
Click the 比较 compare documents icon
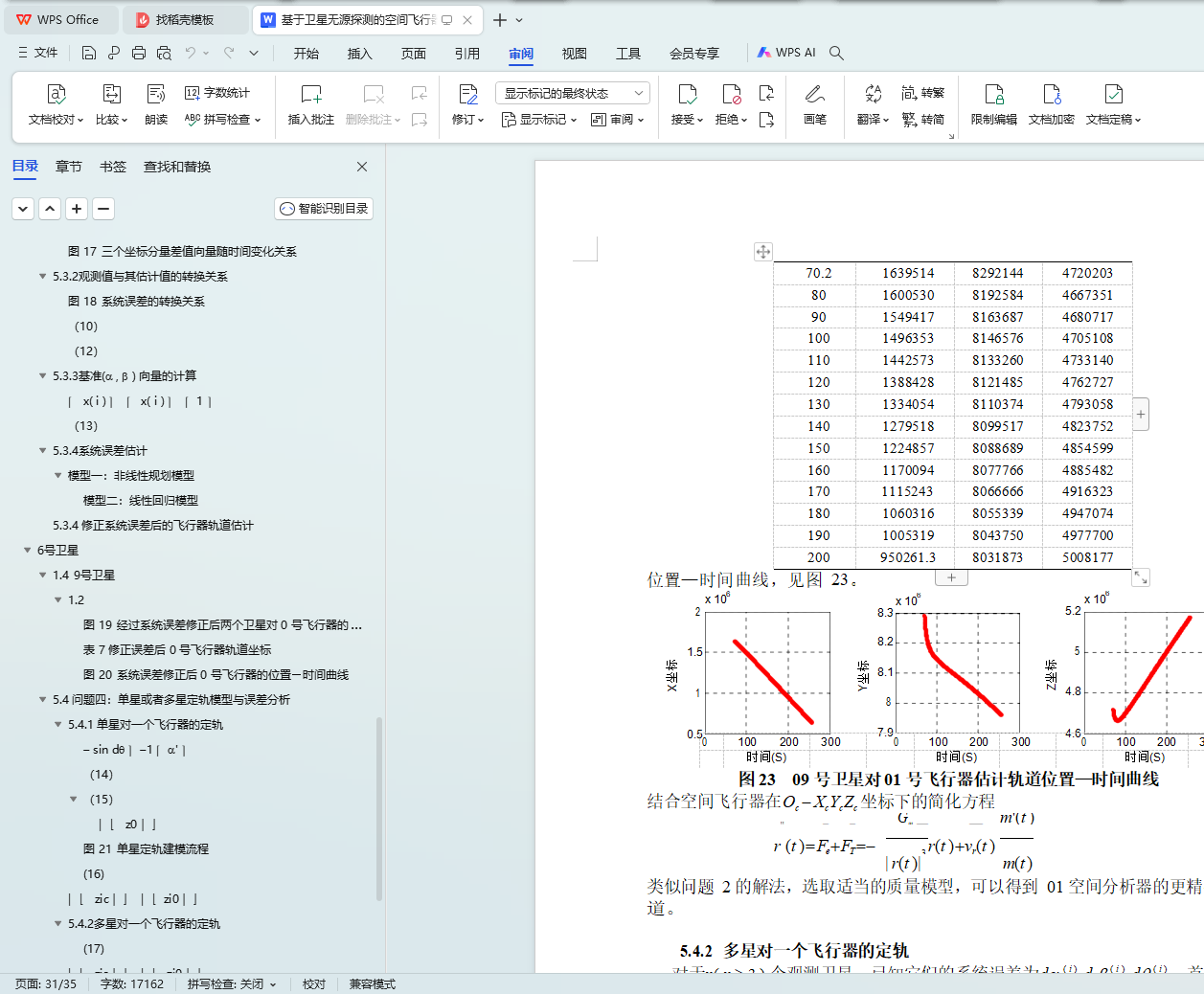111,94
